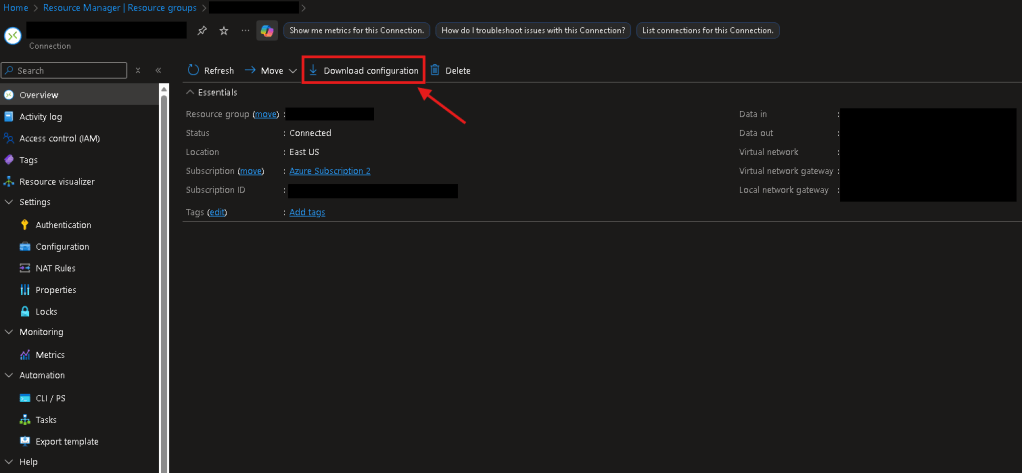The width and height of the screenshot is (1022, 473).
Task: Collapse the Monitoring group in sidebar
Action: click(9, 332)
